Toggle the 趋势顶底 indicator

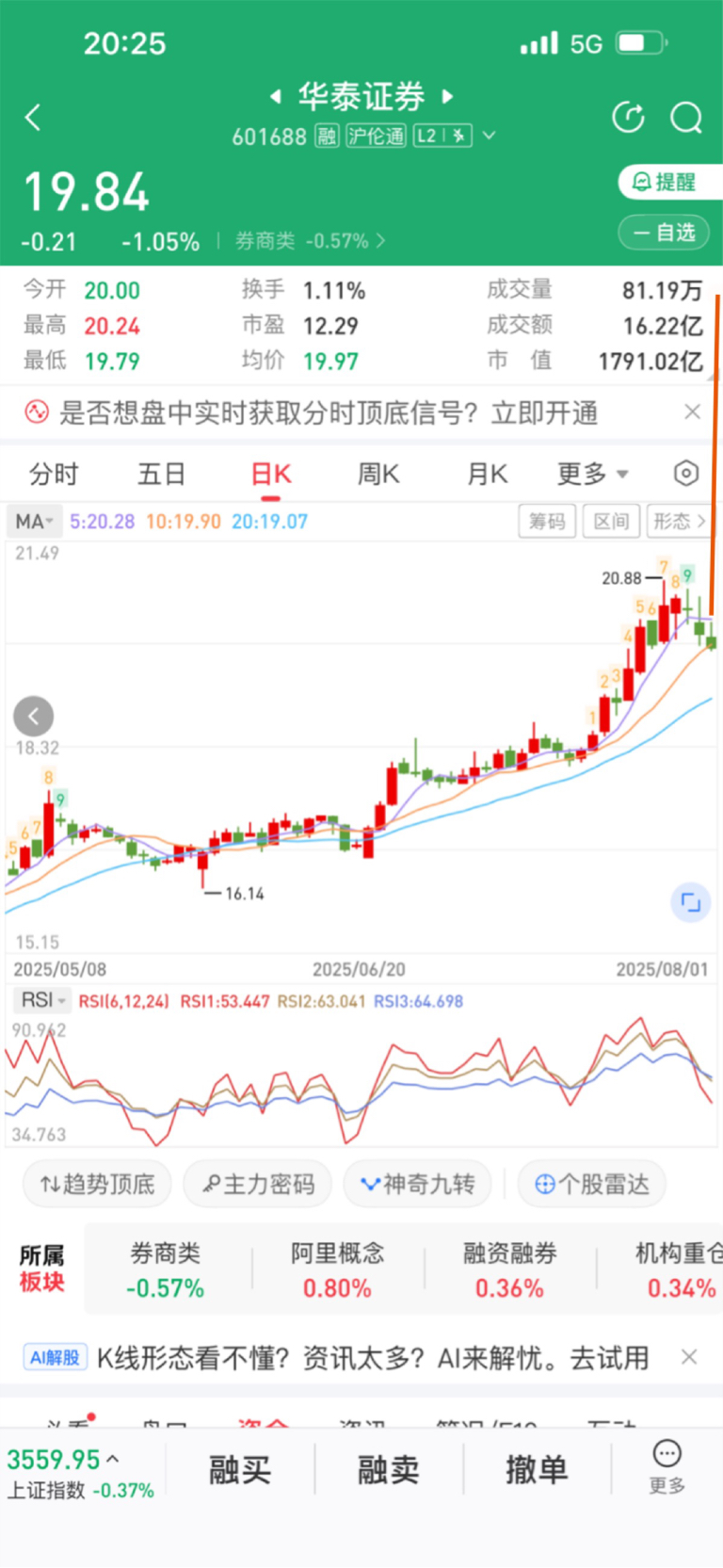point(98,1184)
